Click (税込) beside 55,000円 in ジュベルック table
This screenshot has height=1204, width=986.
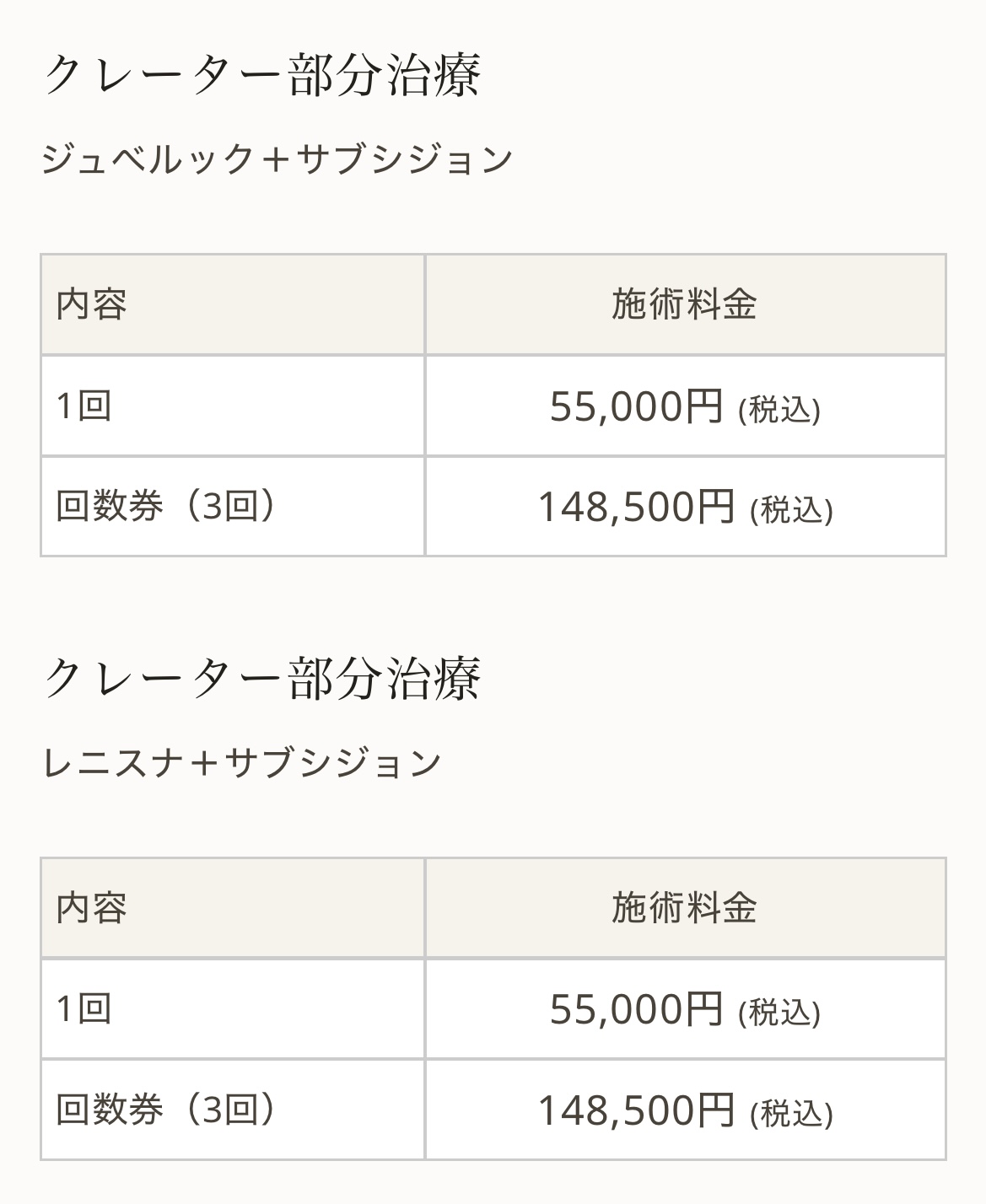(779, 410)
